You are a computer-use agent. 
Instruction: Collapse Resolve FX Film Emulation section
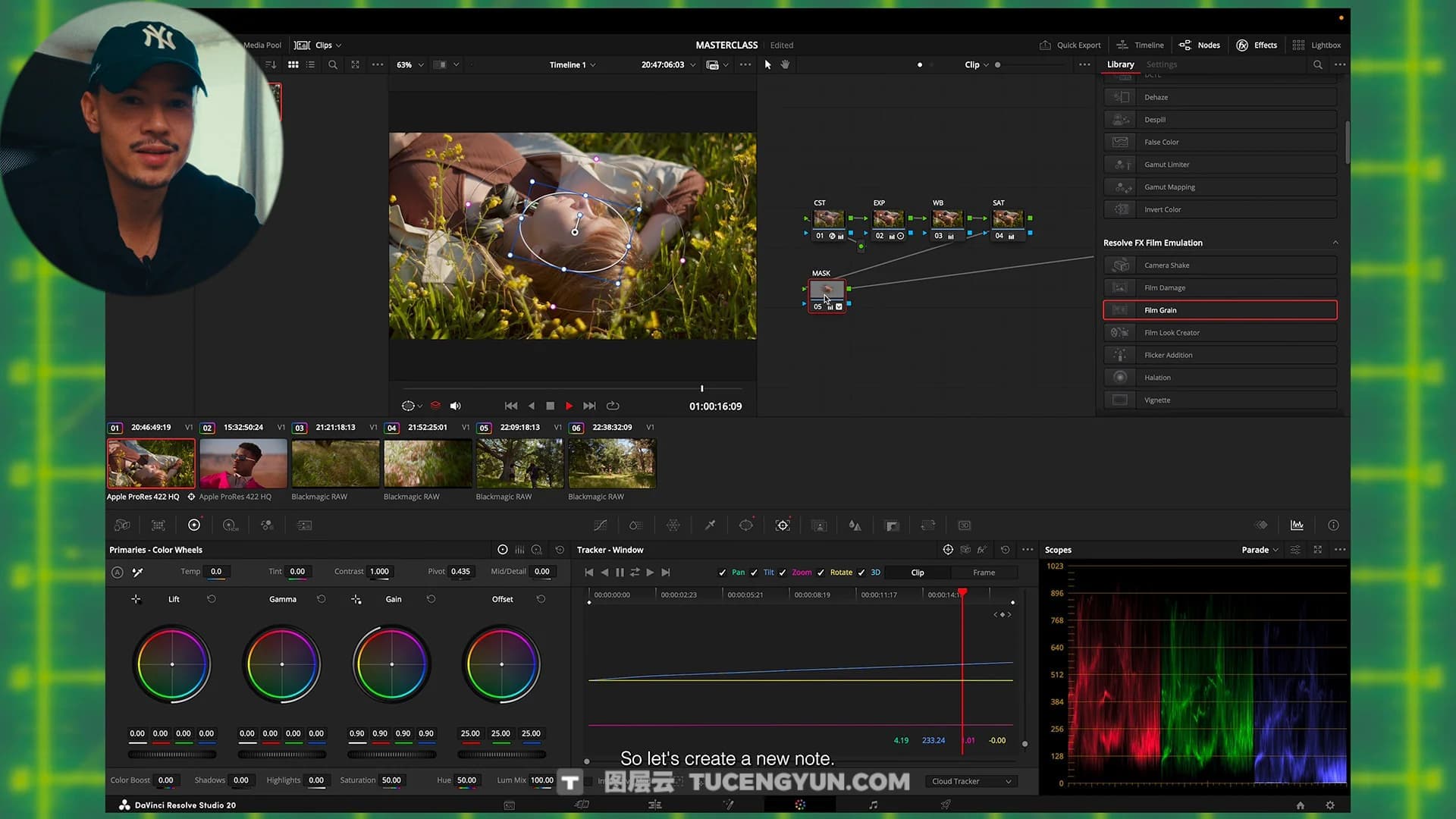tap(1335, 243)
